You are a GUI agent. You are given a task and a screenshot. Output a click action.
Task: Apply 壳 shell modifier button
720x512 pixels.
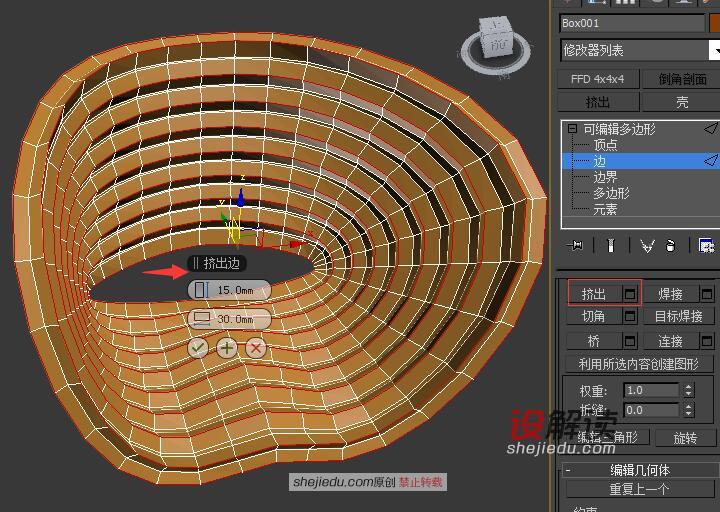pyautogui.click(x=681, y=101)
